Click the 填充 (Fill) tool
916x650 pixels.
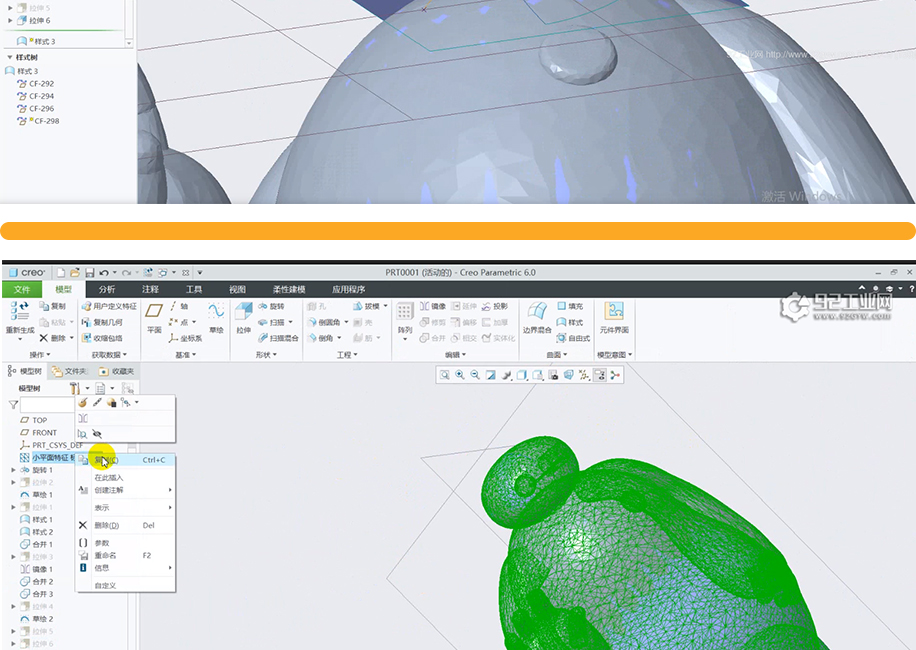[570, 306]
